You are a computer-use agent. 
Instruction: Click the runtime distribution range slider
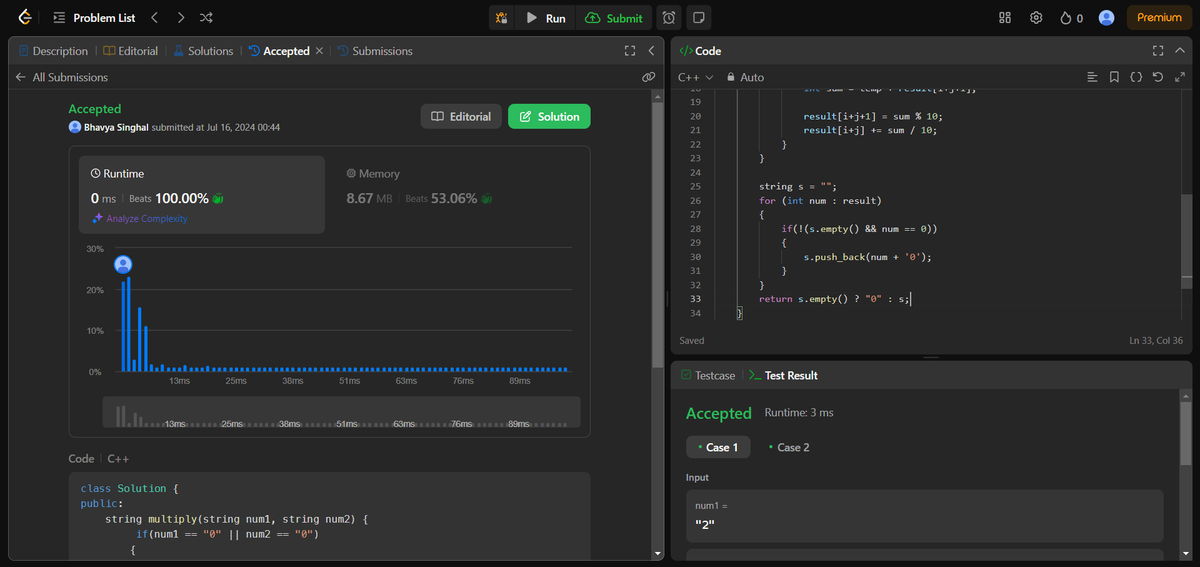coord(341,412)
